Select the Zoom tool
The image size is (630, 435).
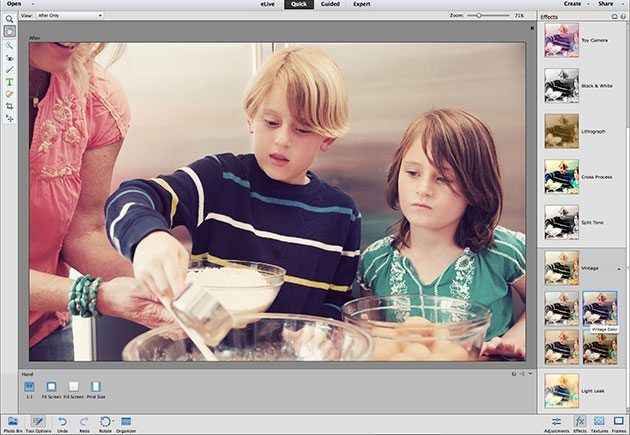click(9, 19)
